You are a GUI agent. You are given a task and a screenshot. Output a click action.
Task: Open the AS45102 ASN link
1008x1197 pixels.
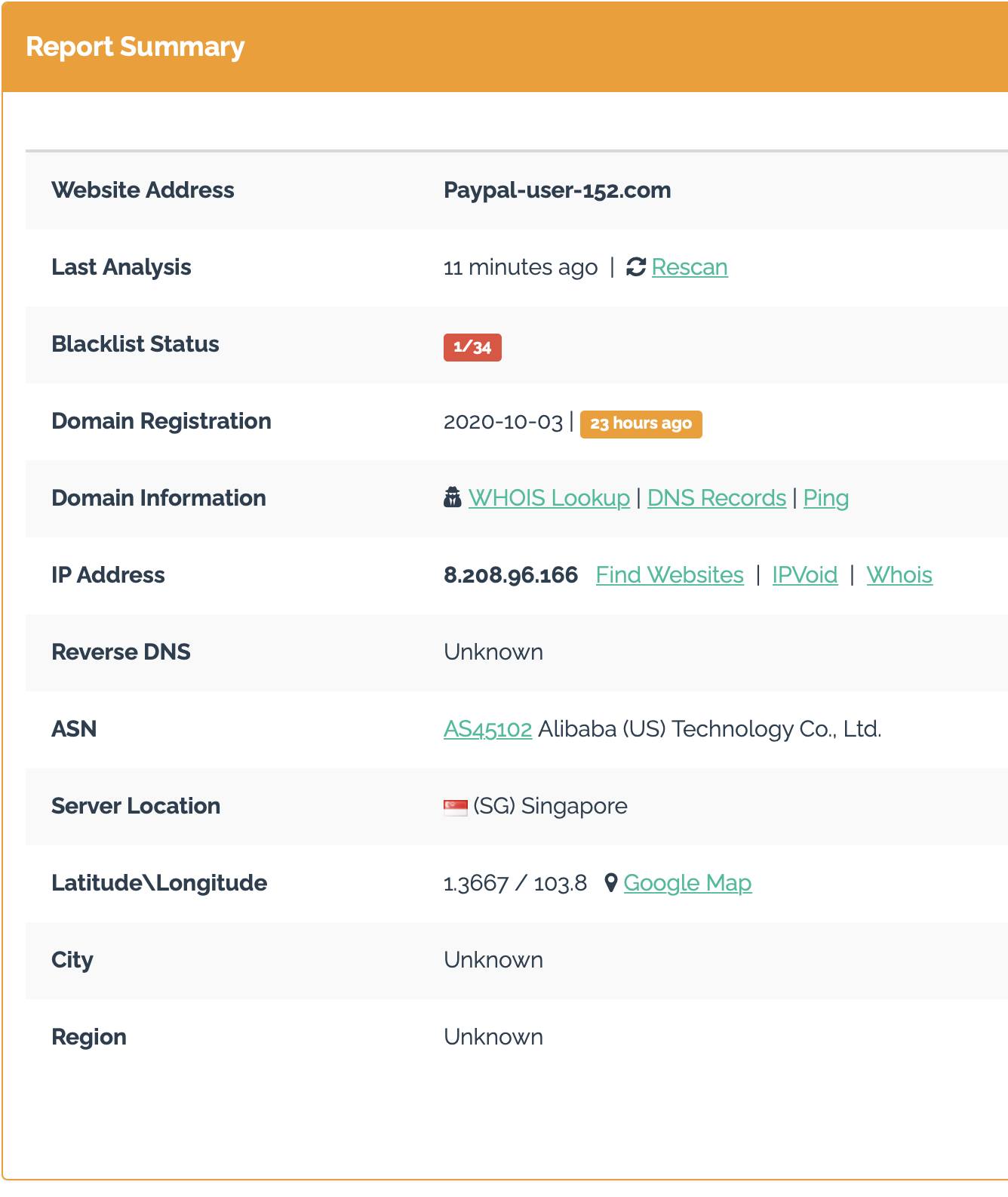487,729
